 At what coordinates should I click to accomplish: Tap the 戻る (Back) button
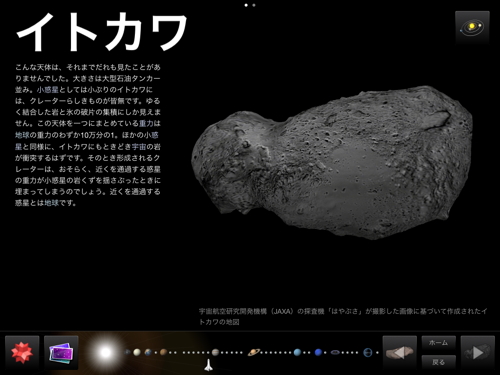[438, 362]
